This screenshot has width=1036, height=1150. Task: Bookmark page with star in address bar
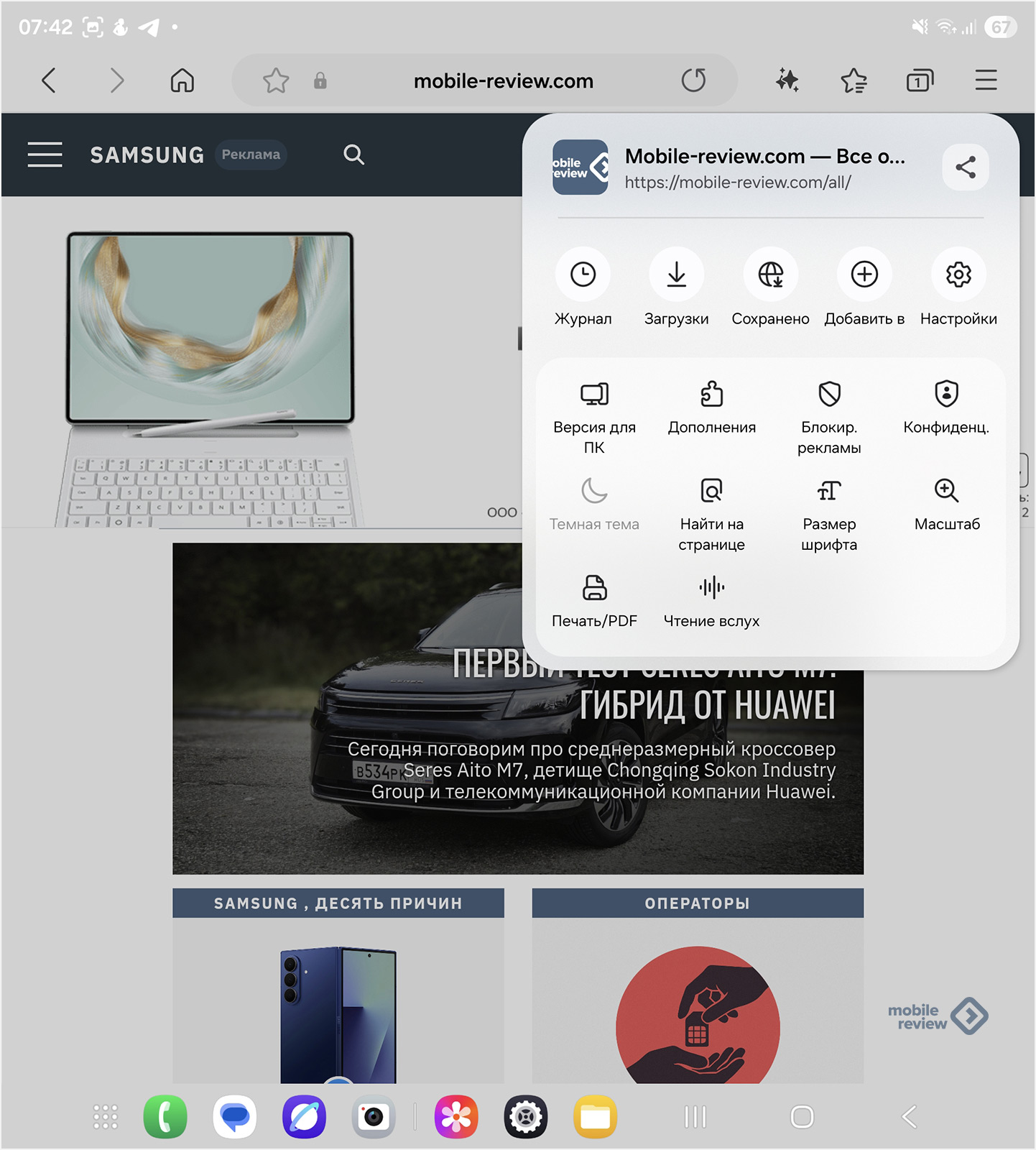tap(276, 80)
